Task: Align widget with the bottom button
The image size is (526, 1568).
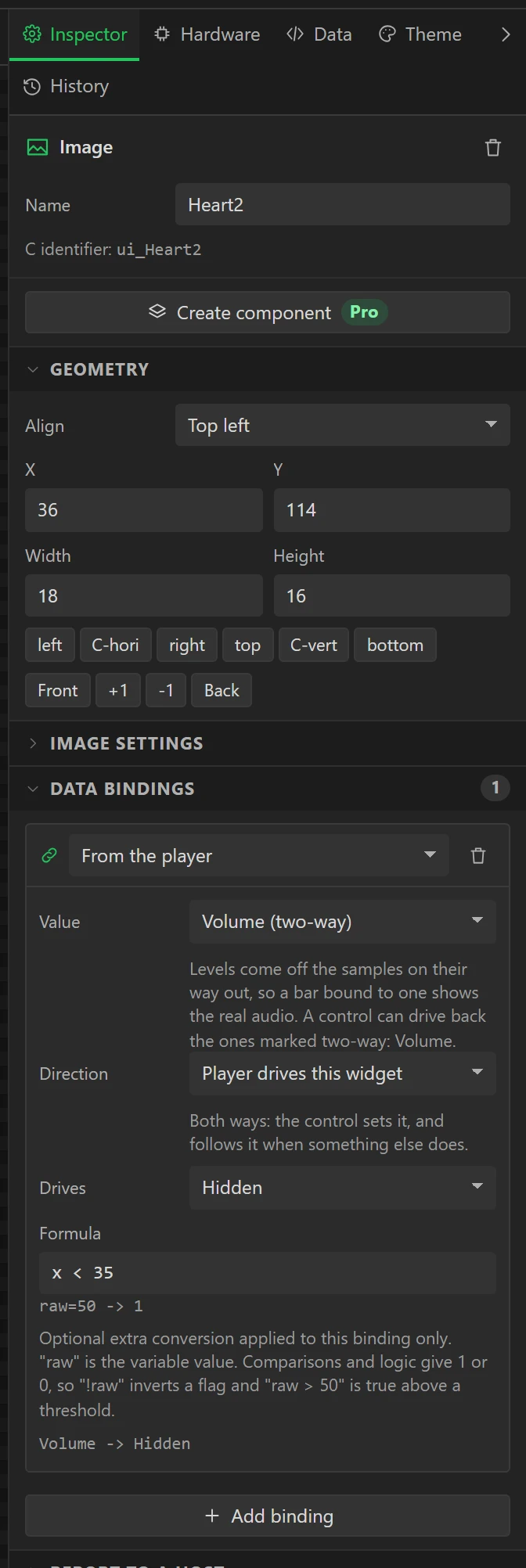Action: [x=395, y=645]
